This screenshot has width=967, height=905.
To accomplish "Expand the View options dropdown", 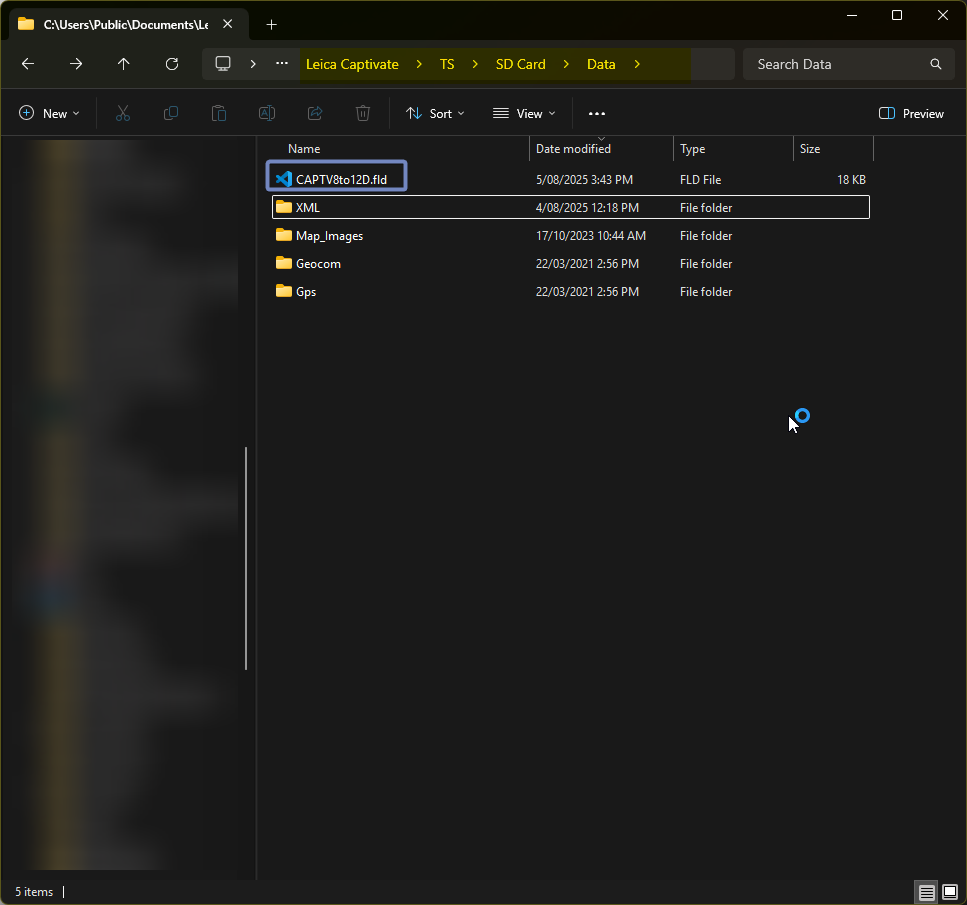I will point(524,114).
